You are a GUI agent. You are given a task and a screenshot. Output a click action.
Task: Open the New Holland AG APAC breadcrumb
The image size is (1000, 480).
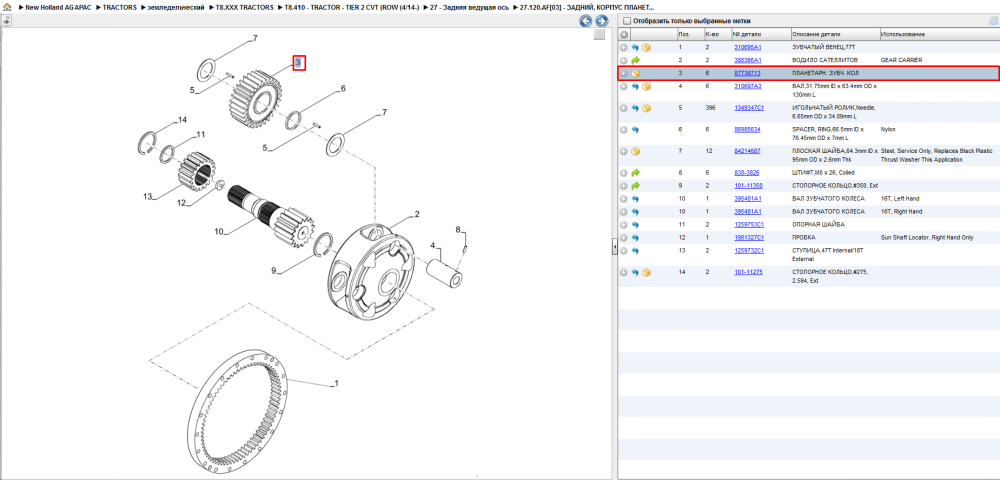click(x=58, y=7)
